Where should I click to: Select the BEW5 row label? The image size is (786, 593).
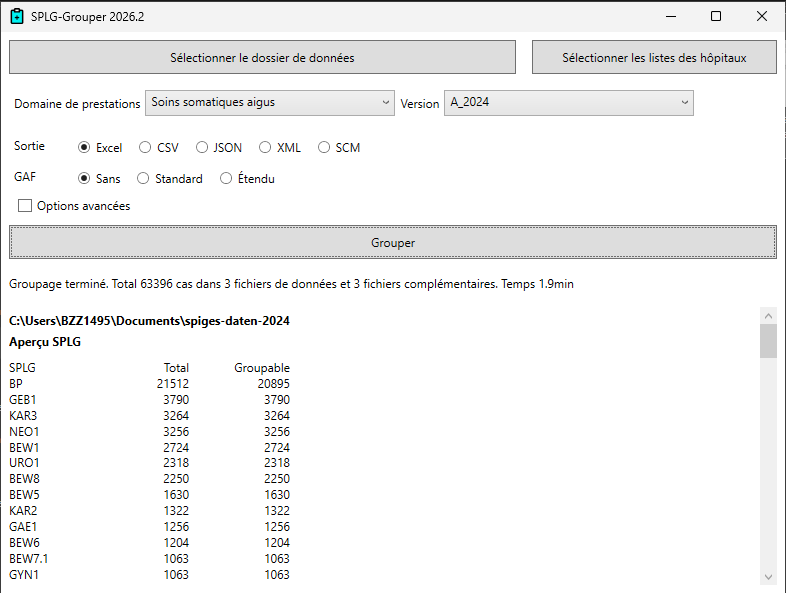pyautogui.click(x=24, y=495)
